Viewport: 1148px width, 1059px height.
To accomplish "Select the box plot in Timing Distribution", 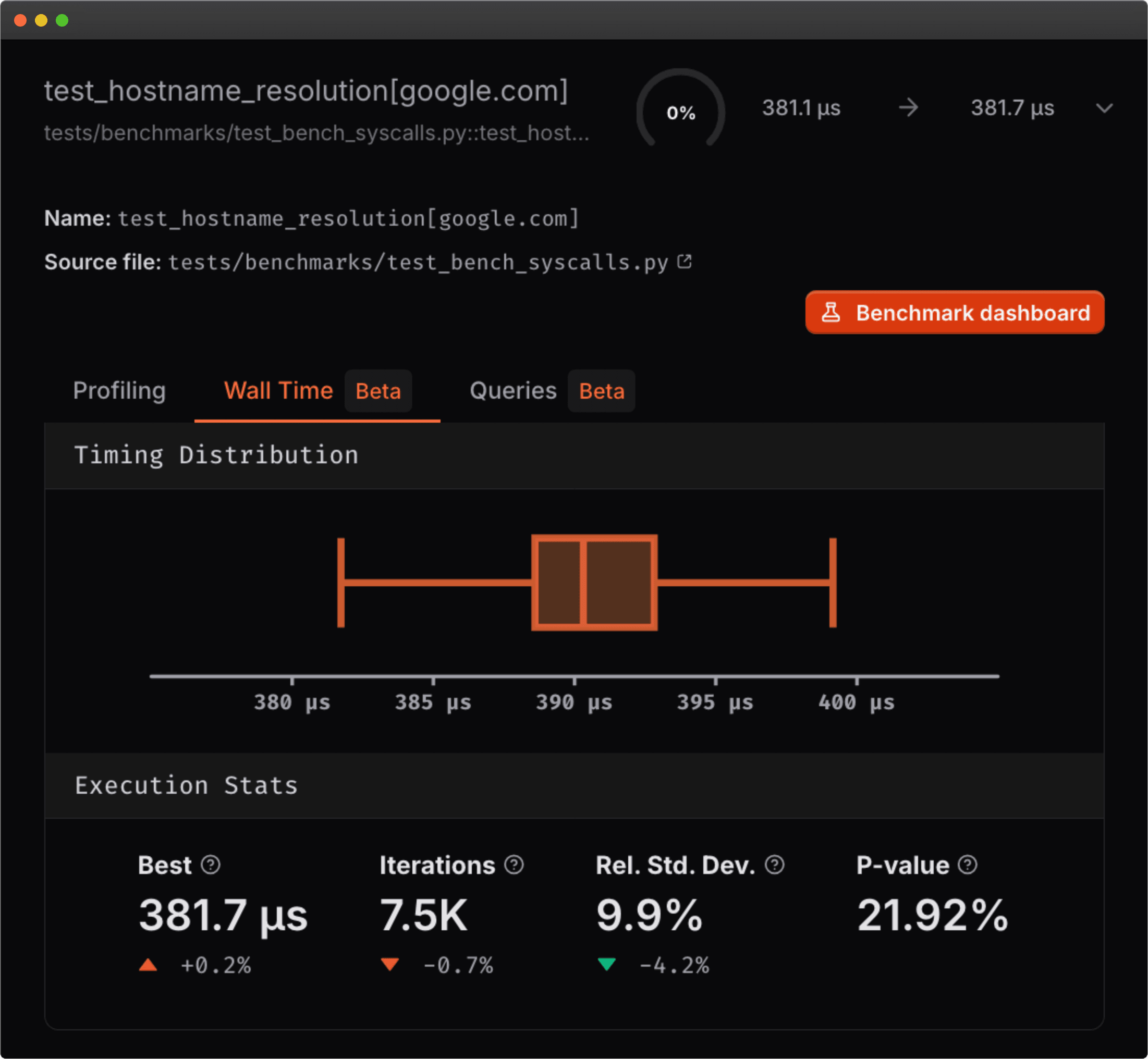I will (593, 582).
